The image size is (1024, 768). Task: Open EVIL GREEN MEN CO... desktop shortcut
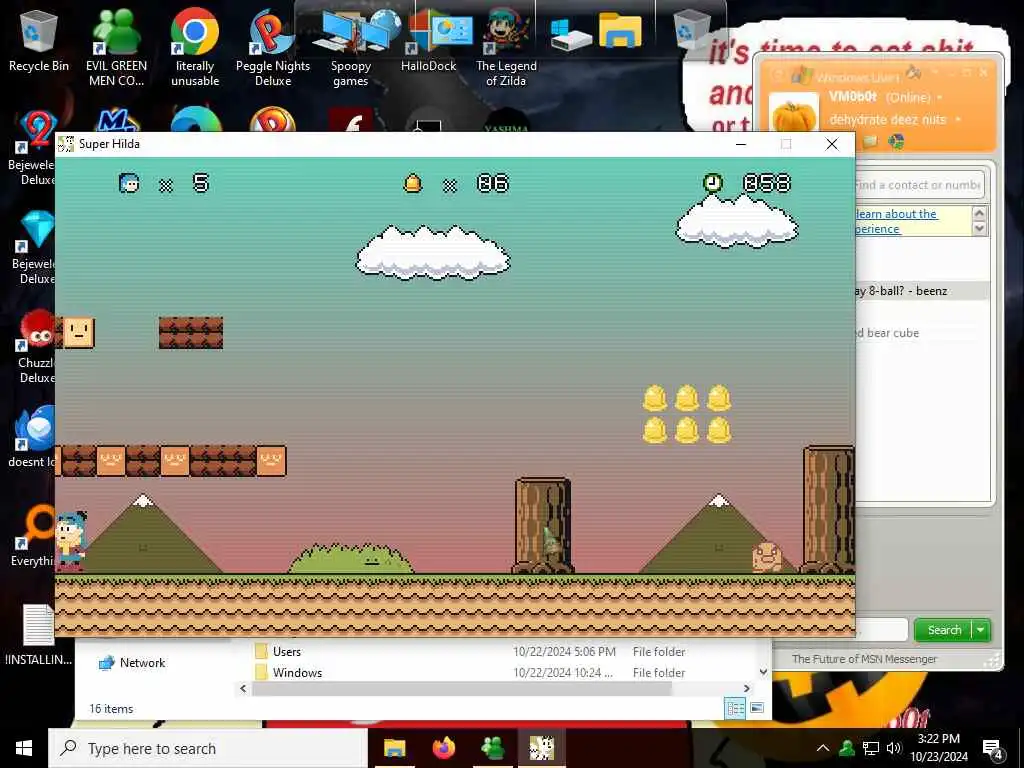116,49
